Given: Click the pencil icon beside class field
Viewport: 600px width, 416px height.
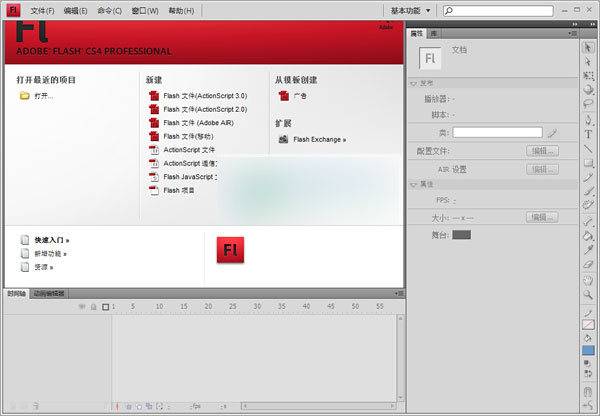Looking at the screenshot, I should tap(552, 133).
